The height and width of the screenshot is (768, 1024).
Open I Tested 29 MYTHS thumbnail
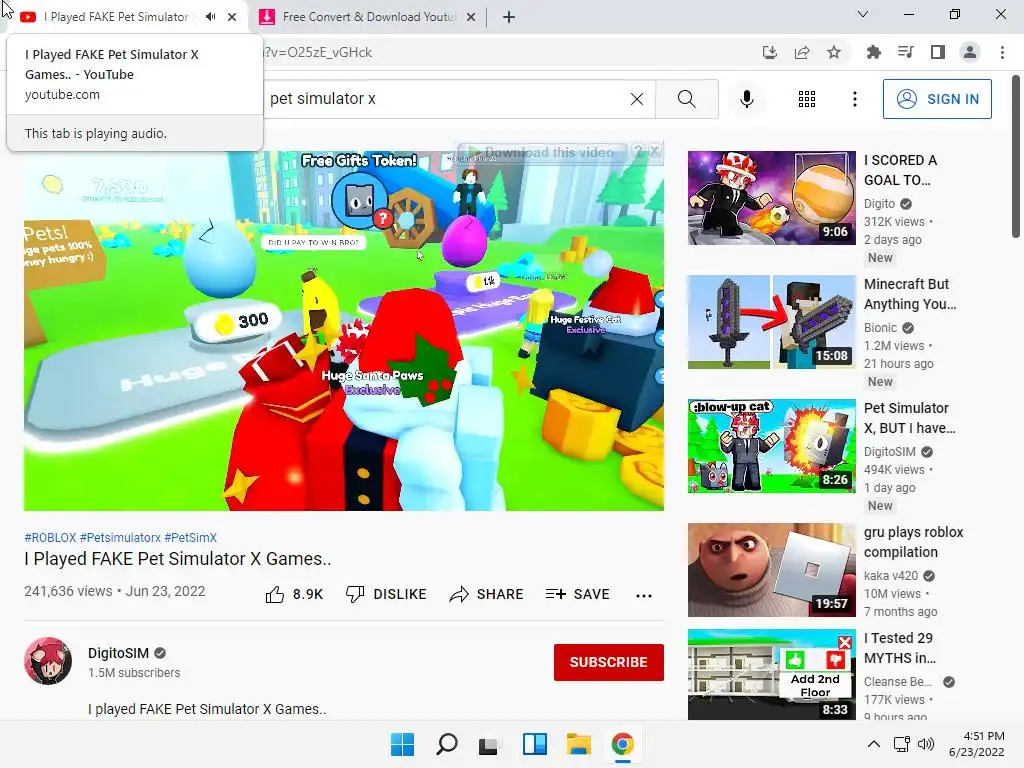click(x=771, y=675)
